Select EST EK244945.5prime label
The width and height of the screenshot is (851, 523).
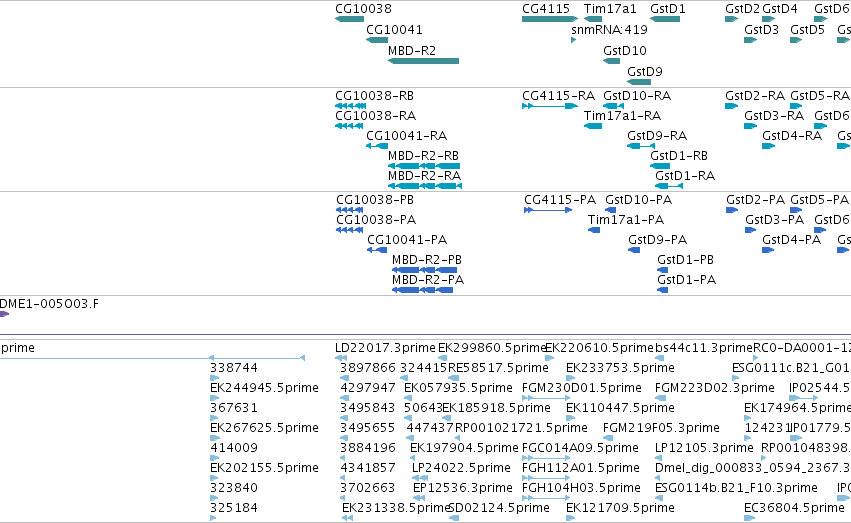pos(264,388)
